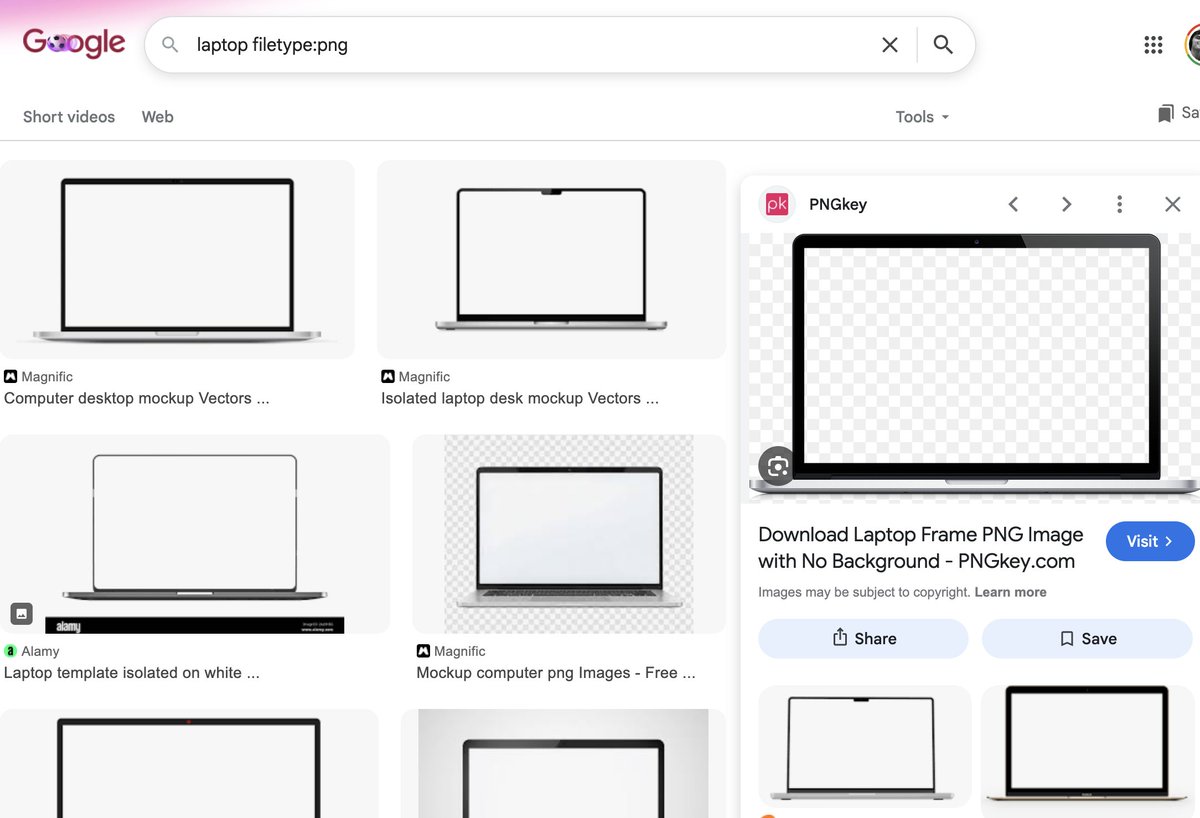Click Laptop template isolated on white title
This screenshot has height=818, width=1200.
(132, 673)
